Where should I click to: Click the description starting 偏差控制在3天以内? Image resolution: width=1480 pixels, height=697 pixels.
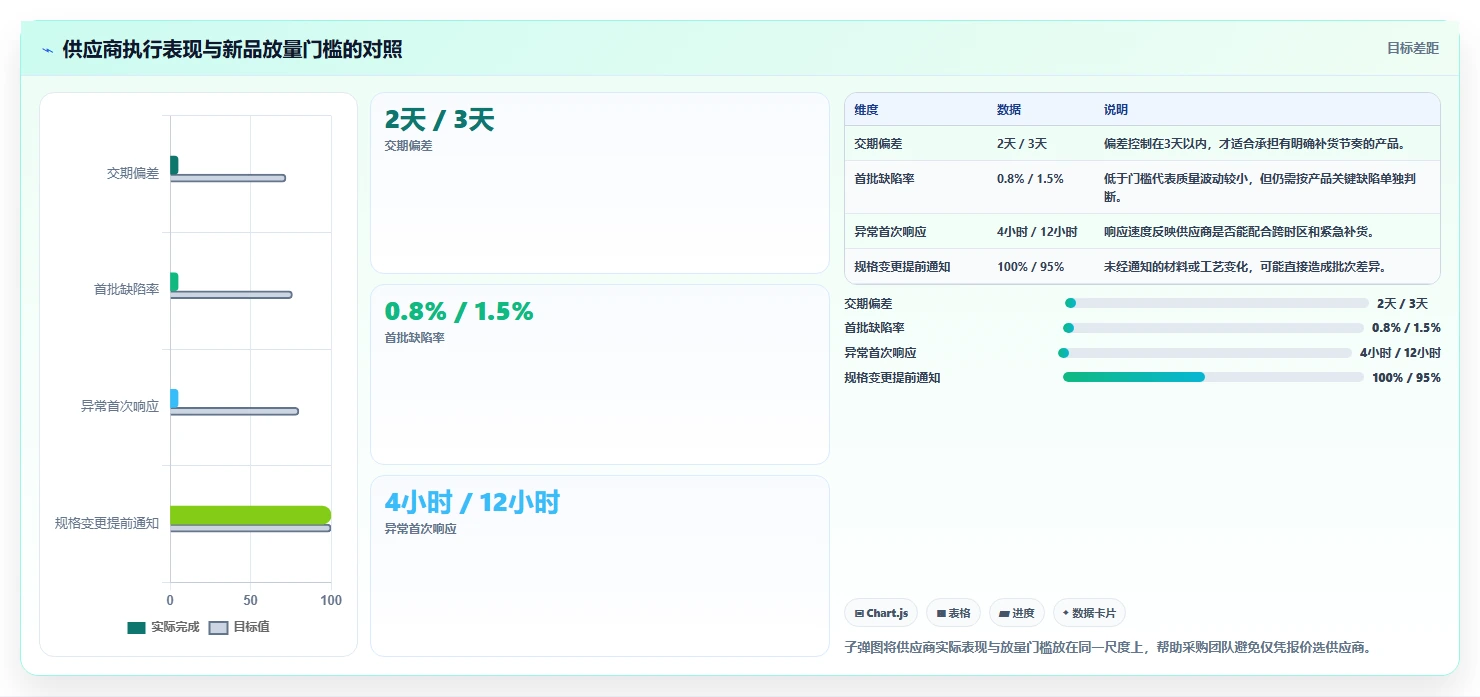click(1256, 144)
